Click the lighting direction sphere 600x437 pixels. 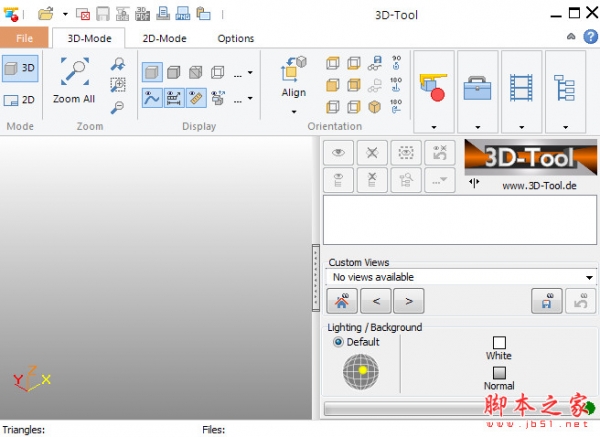(x=360, y=372)
